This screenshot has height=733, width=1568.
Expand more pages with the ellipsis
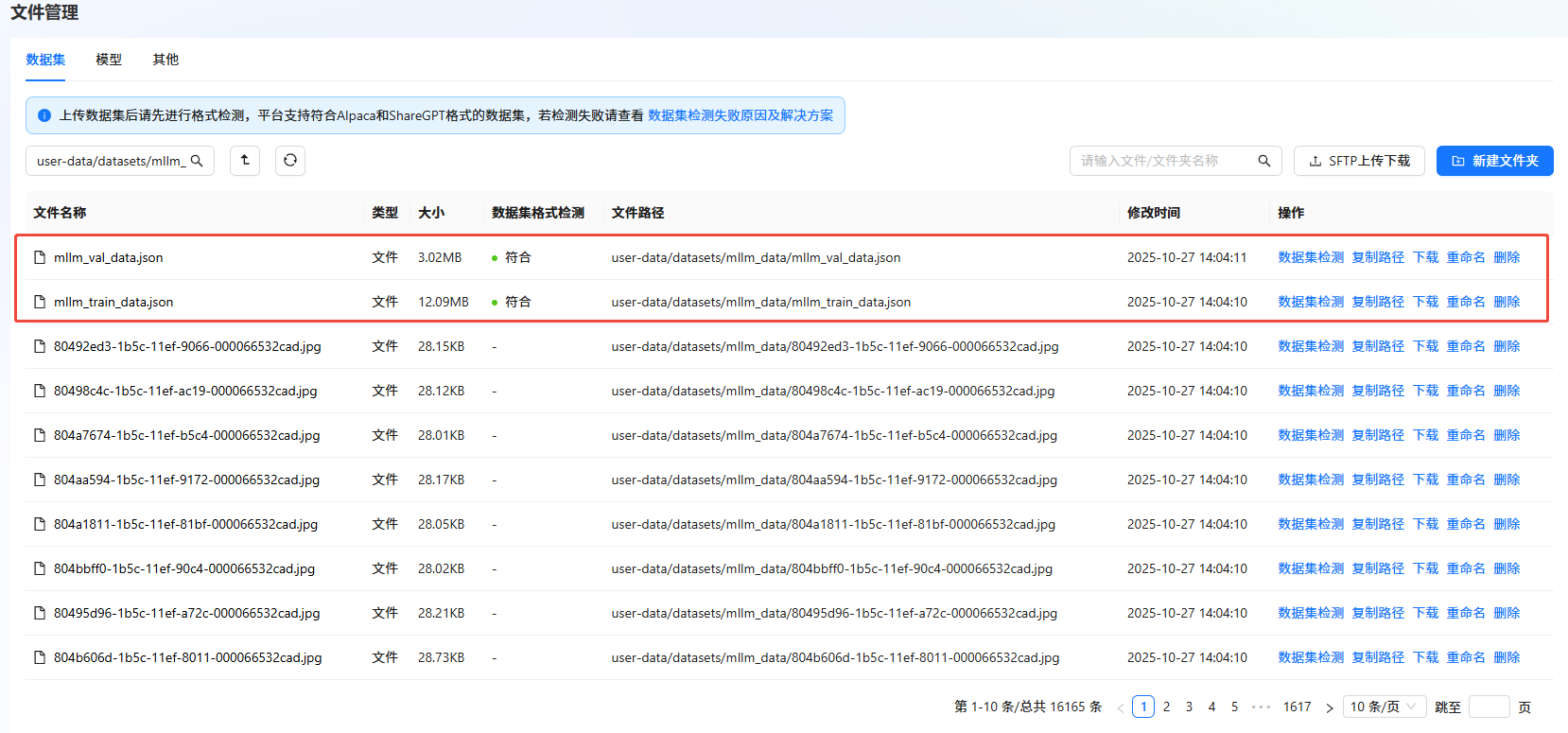pyautogui.click(x=1261, y=707)
